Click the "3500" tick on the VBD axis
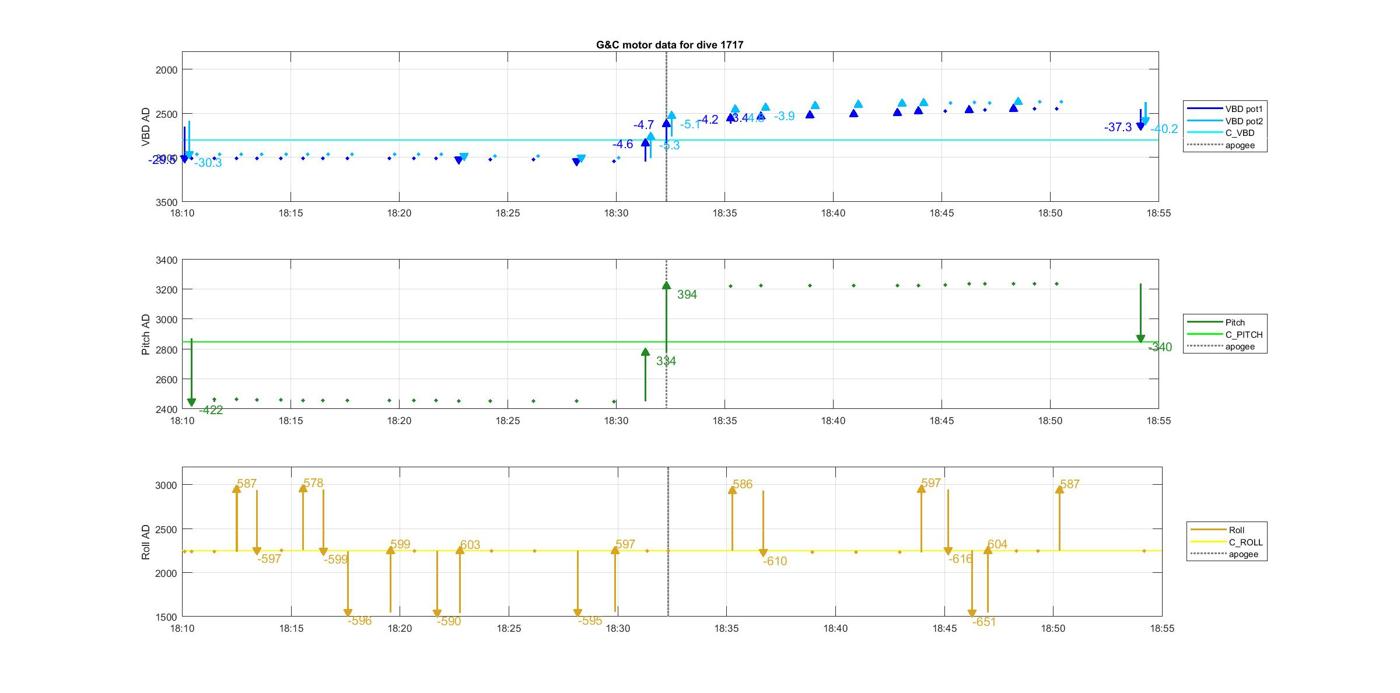Image resolution: width=1400 pixels, height=693 pixels. (165, 202)
